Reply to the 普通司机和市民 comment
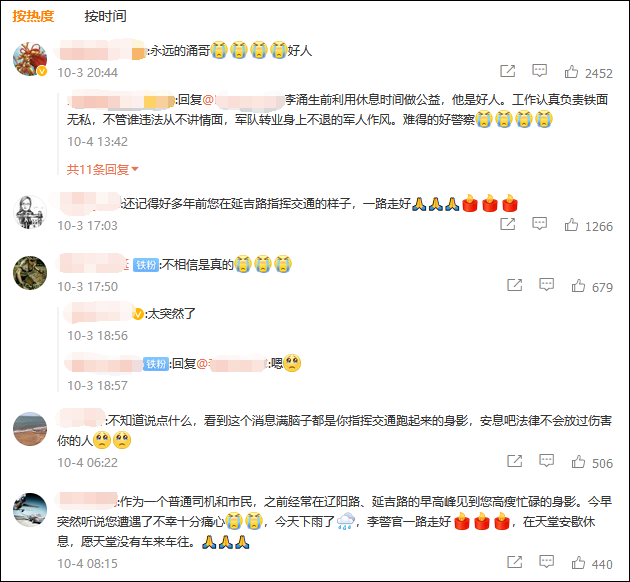The width and height of the screenshot is (630, 582). 546,562
